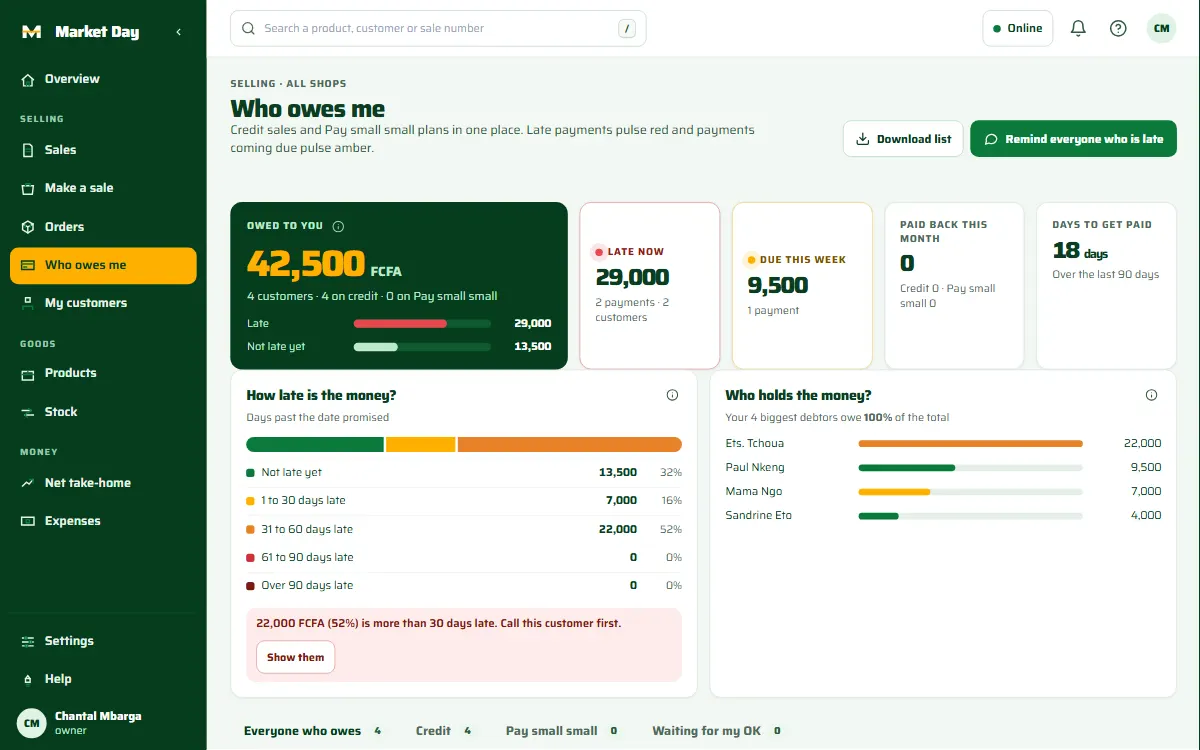This screenshot has width=1200, height=750.
Task: Open info for How late is the money
Action: pyautogui.click(x=672, y=395)
